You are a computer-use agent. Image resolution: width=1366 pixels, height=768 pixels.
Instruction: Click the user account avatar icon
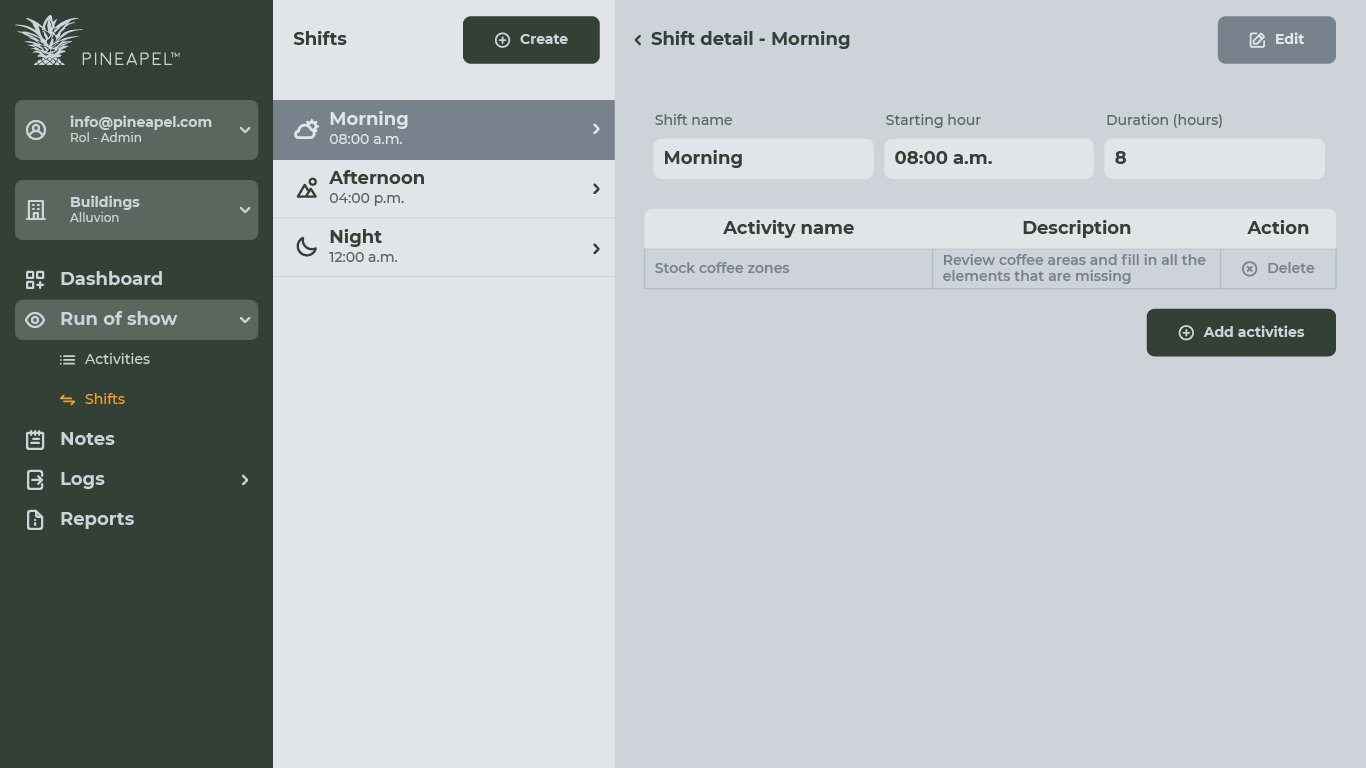coord(36,130)
